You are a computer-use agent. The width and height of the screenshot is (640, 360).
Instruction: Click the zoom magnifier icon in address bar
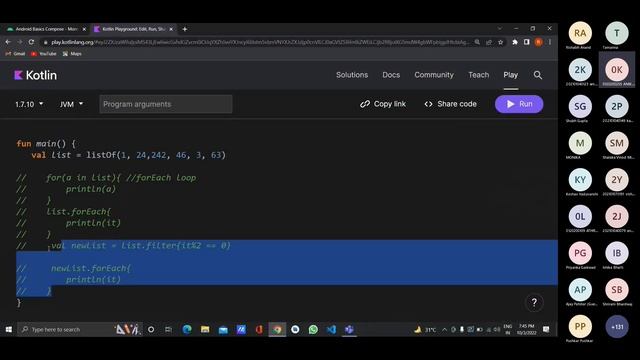477,42
